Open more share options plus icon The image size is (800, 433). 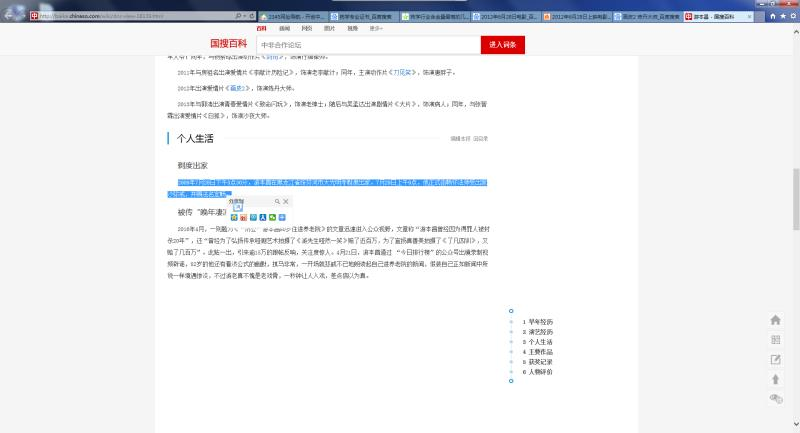pyautogui.click(x=282, y=218)
